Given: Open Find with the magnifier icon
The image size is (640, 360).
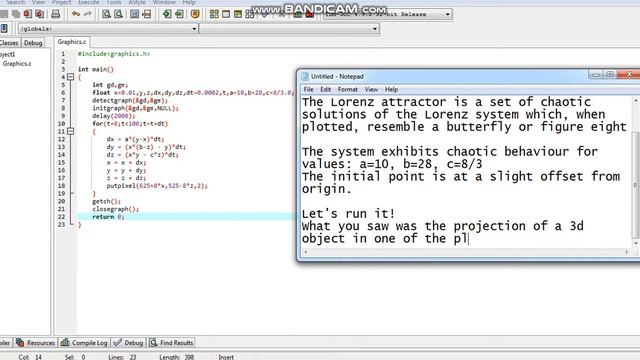Looking at the screenshot, I should click(106, 14).
